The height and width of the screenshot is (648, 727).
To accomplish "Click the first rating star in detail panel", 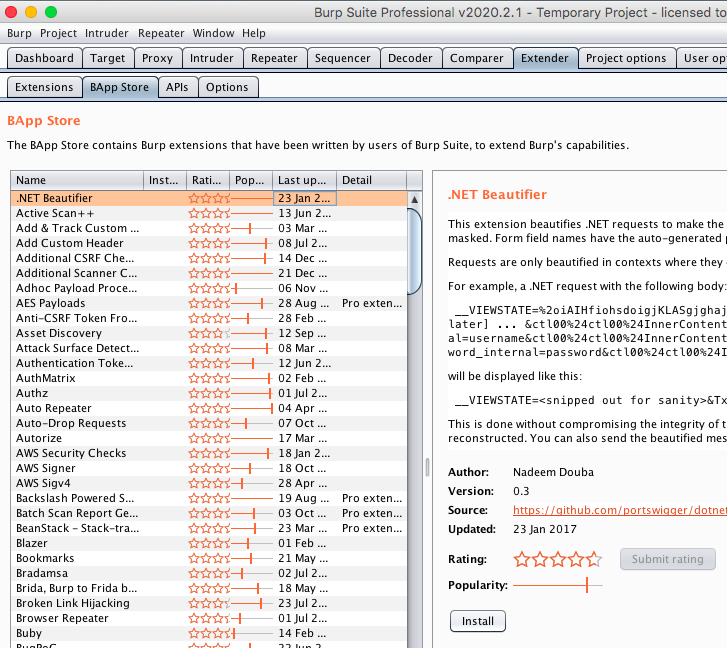I will point(522,559).
